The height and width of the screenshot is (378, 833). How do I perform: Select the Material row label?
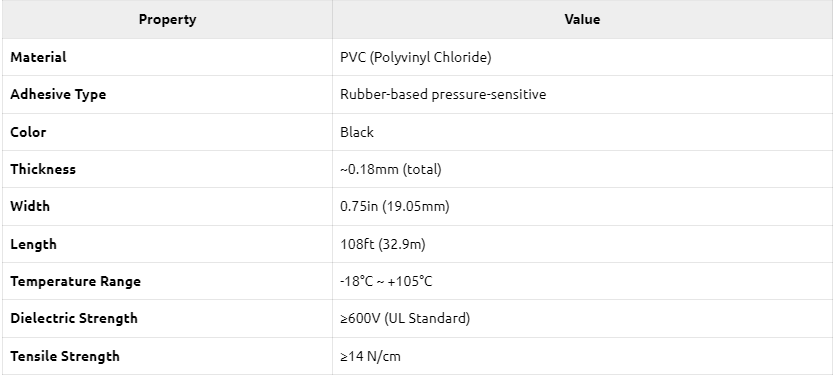(x=38, y=57)
